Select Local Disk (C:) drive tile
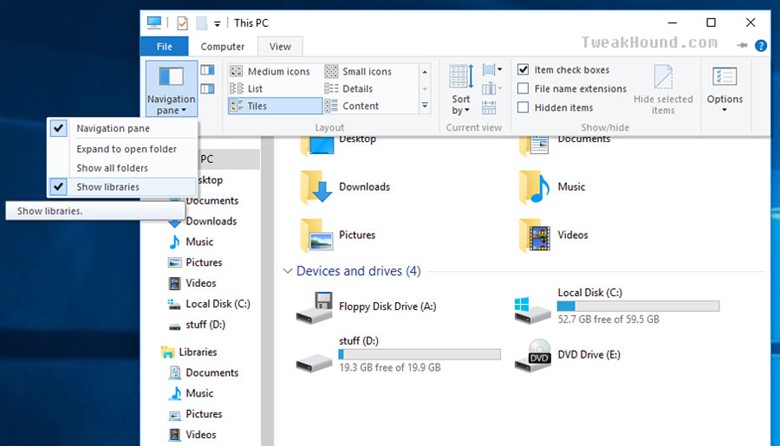This screenshot has width=780, height=446. [617, 306]
